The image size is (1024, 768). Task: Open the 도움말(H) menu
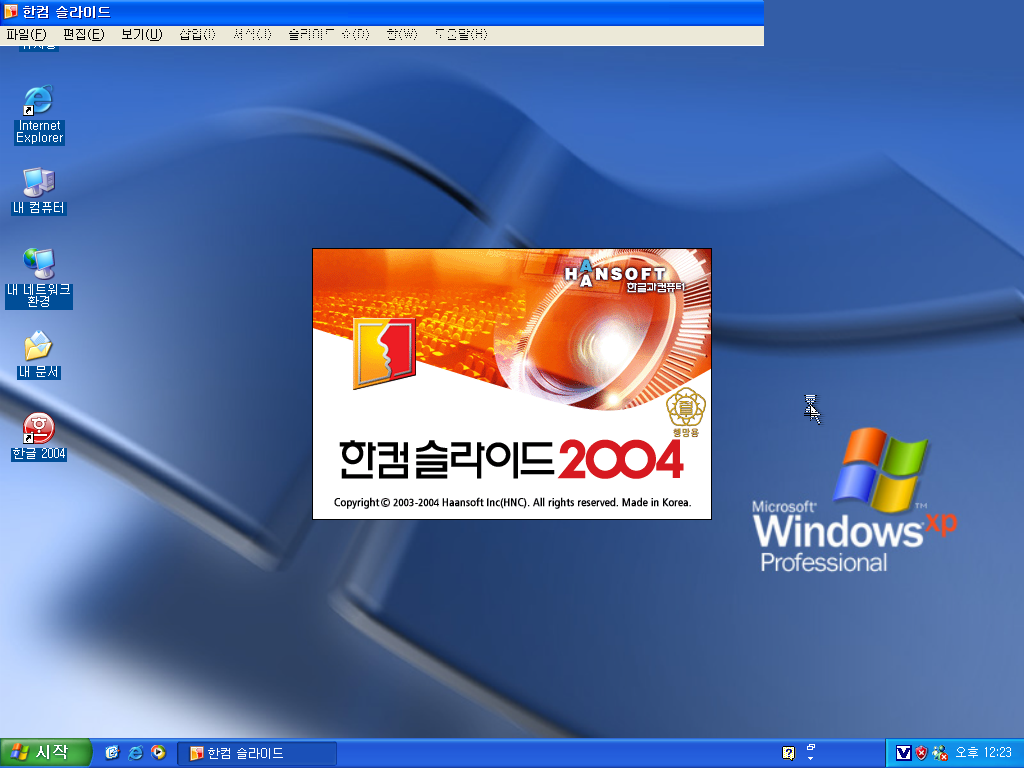tap(461, 35)
